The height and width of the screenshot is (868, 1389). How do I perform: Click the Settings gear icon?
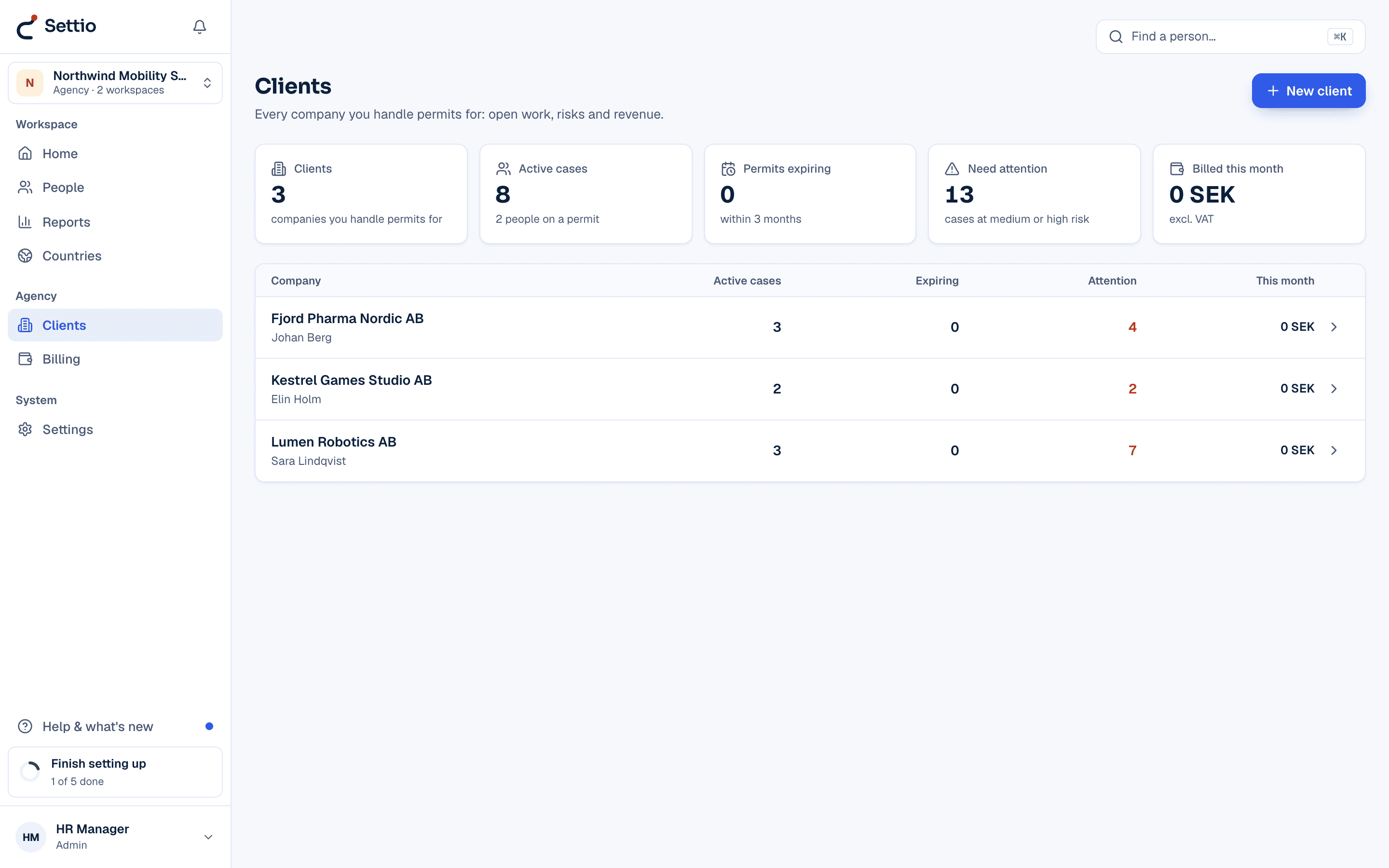coord(25,429)
